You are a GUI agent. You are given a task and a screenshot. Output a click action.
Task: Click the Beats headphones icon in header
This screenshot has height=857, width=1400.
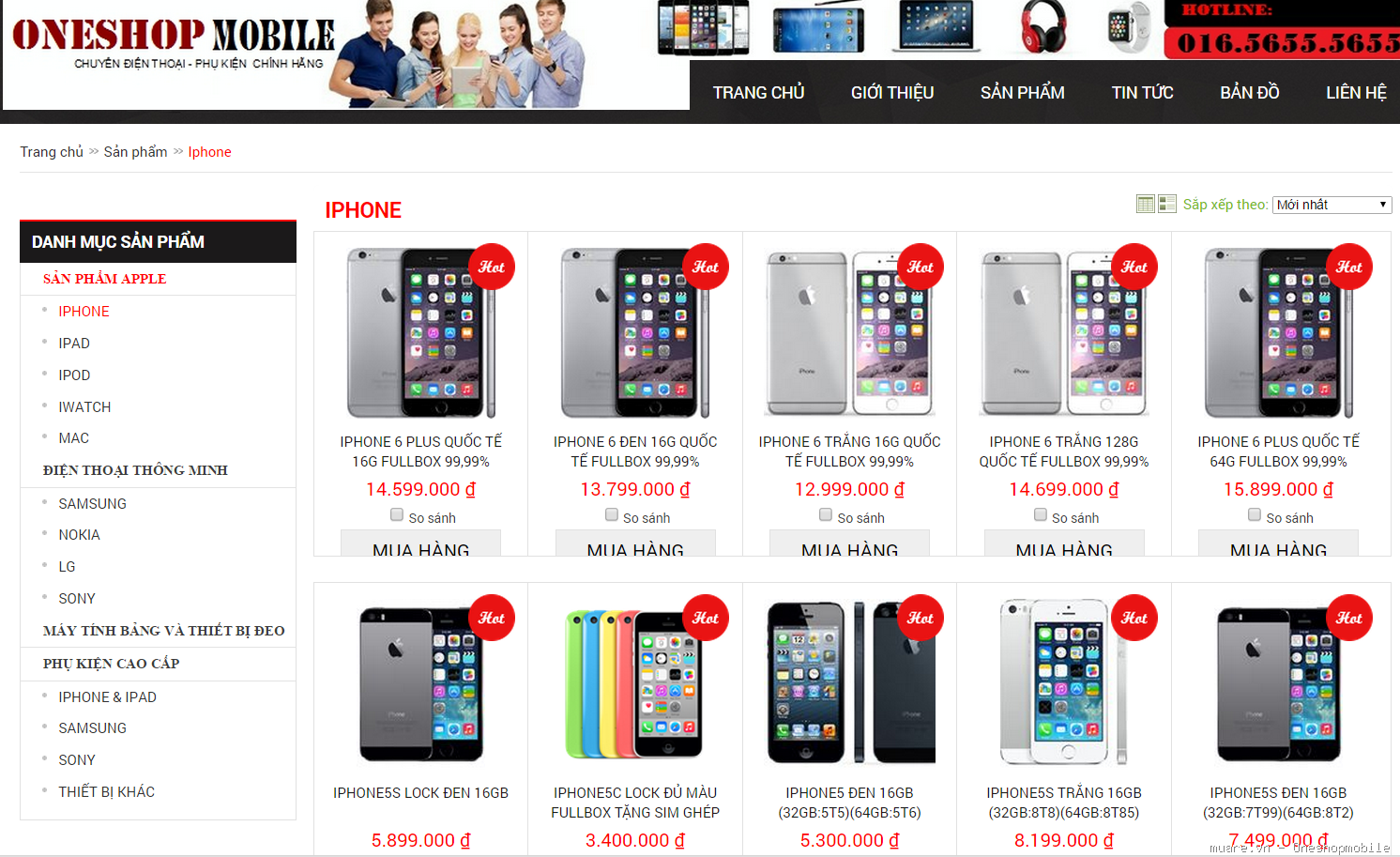coord(1044,26)
